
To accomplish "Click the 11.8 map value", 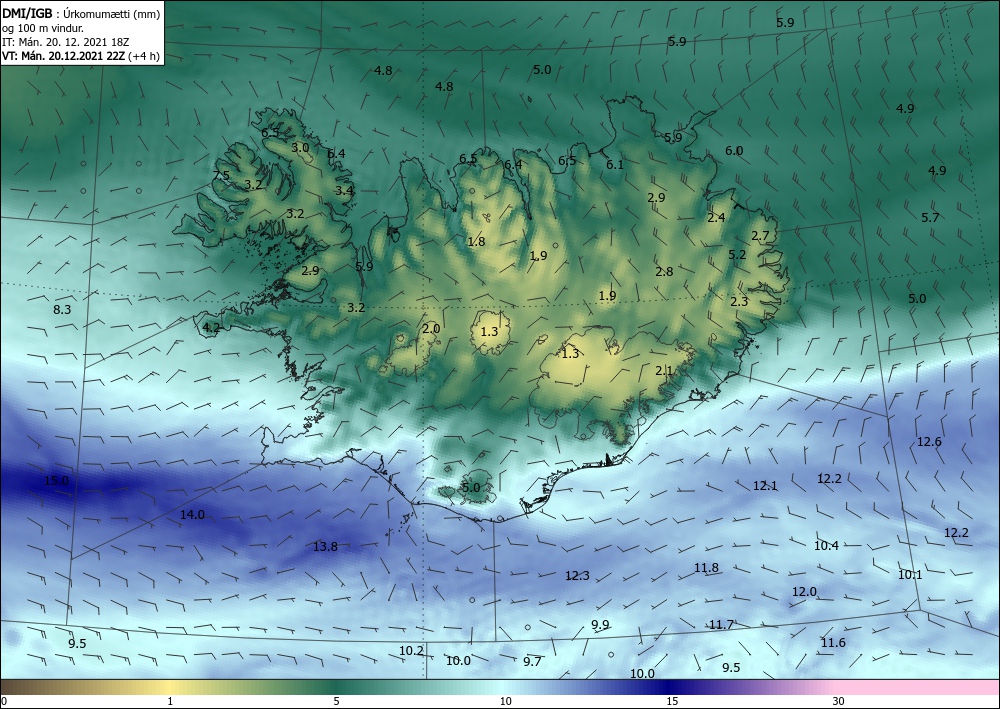I will [707, 567].
